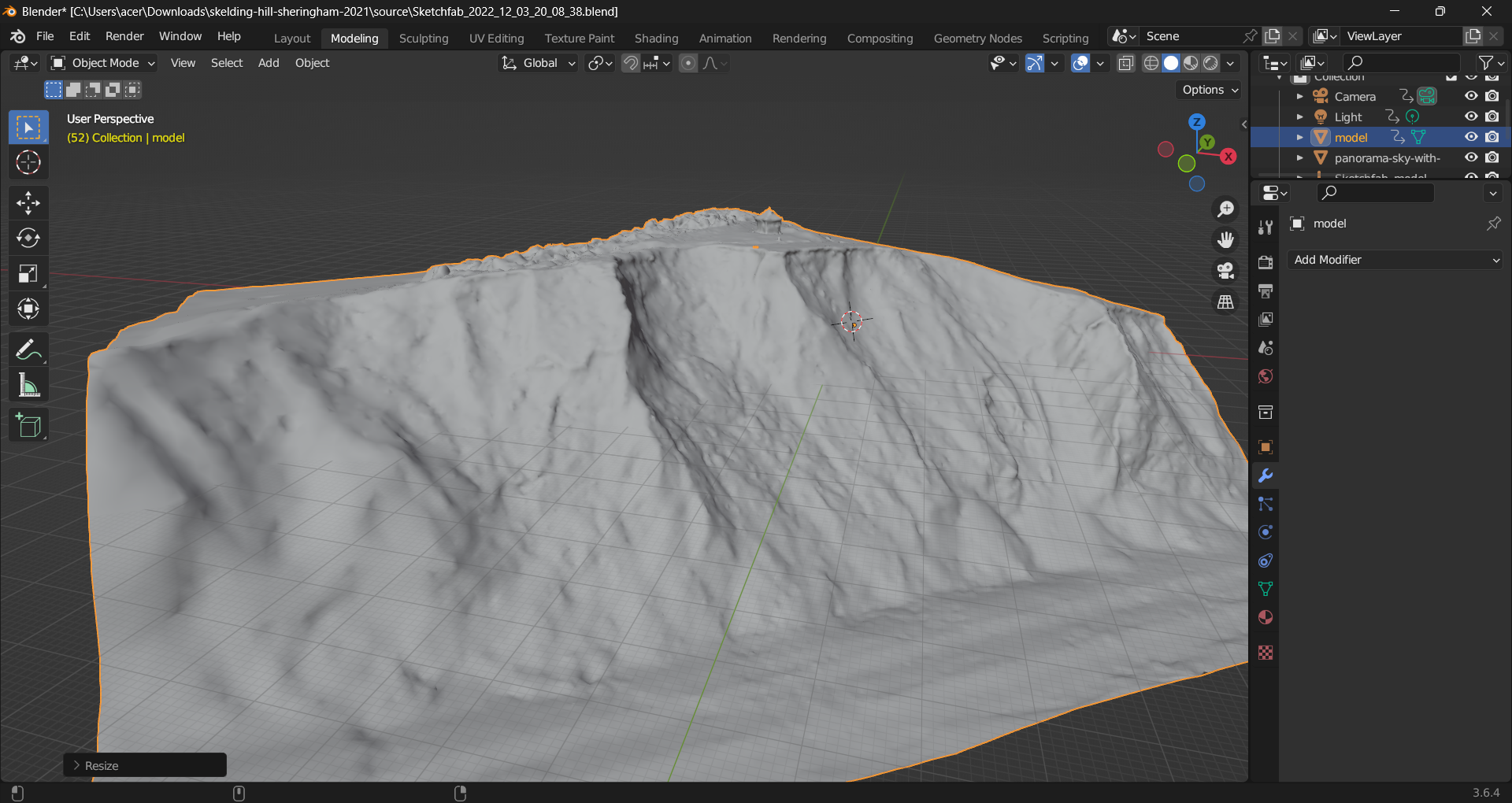This screenshot has width=1512, height=803.
Task: Switch to the UV Editing workspace tab
Action: click(496, 38)
